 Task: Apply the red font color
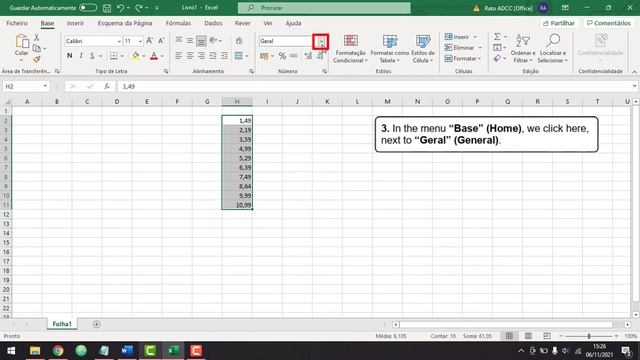pyautogui.click(x=154, y=56)
